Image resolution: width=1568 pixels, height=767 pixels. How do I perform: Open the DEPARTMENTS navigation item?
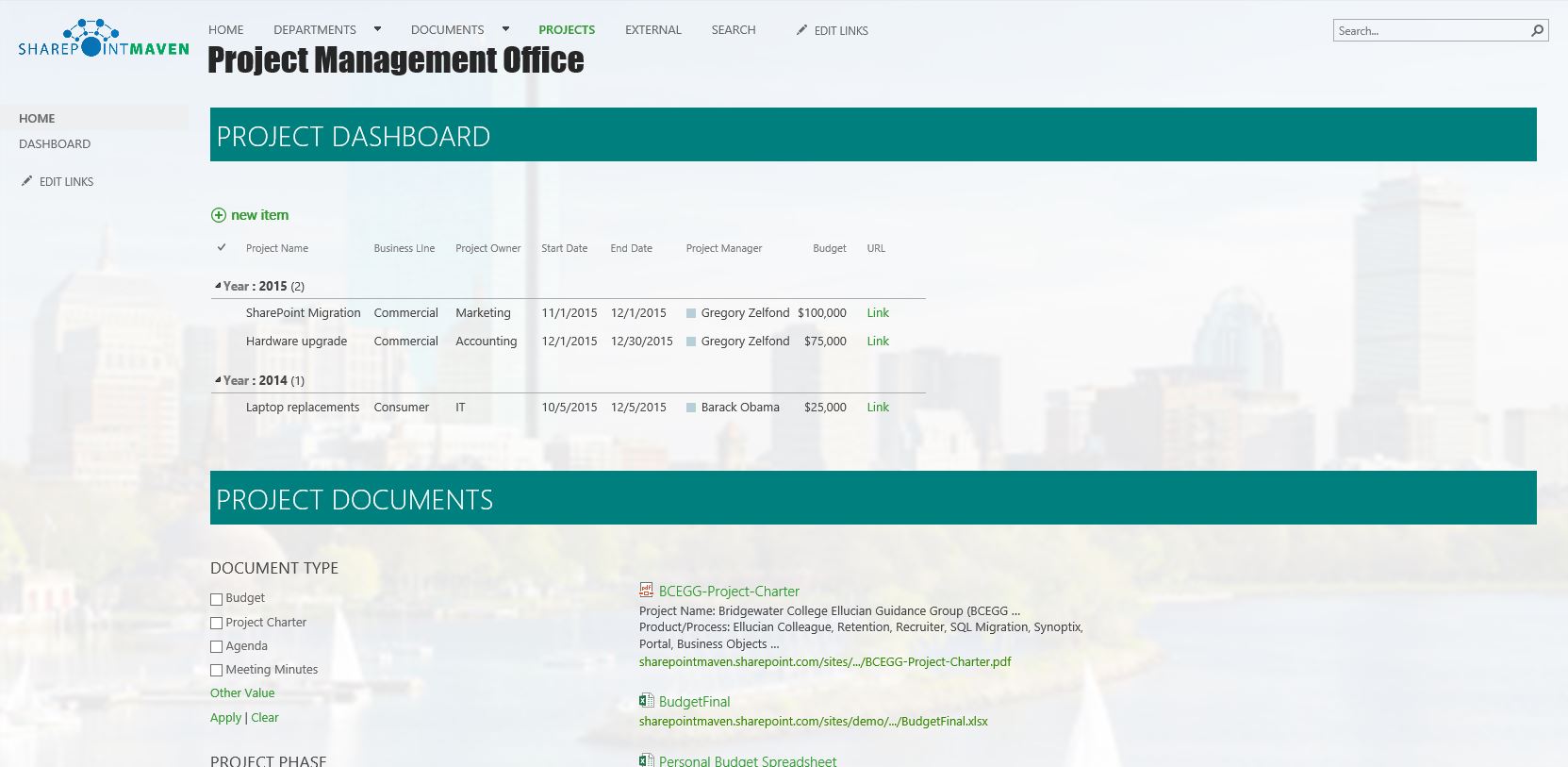pyautogui.click(x=315, y=30)
